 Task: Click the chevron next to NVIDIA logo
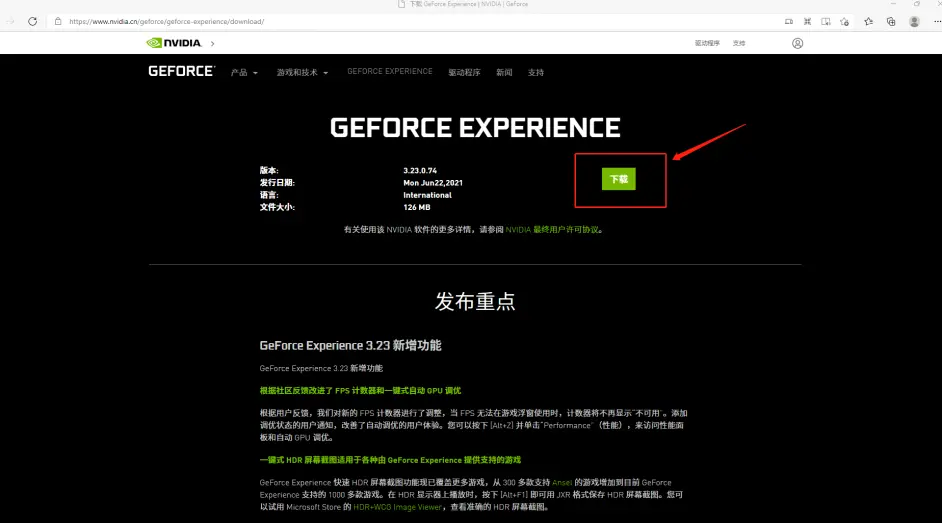coord(213,43)
